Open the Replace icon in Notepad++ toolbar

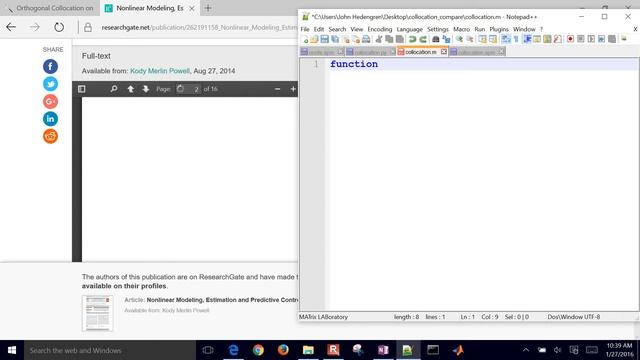coord(446,39)
